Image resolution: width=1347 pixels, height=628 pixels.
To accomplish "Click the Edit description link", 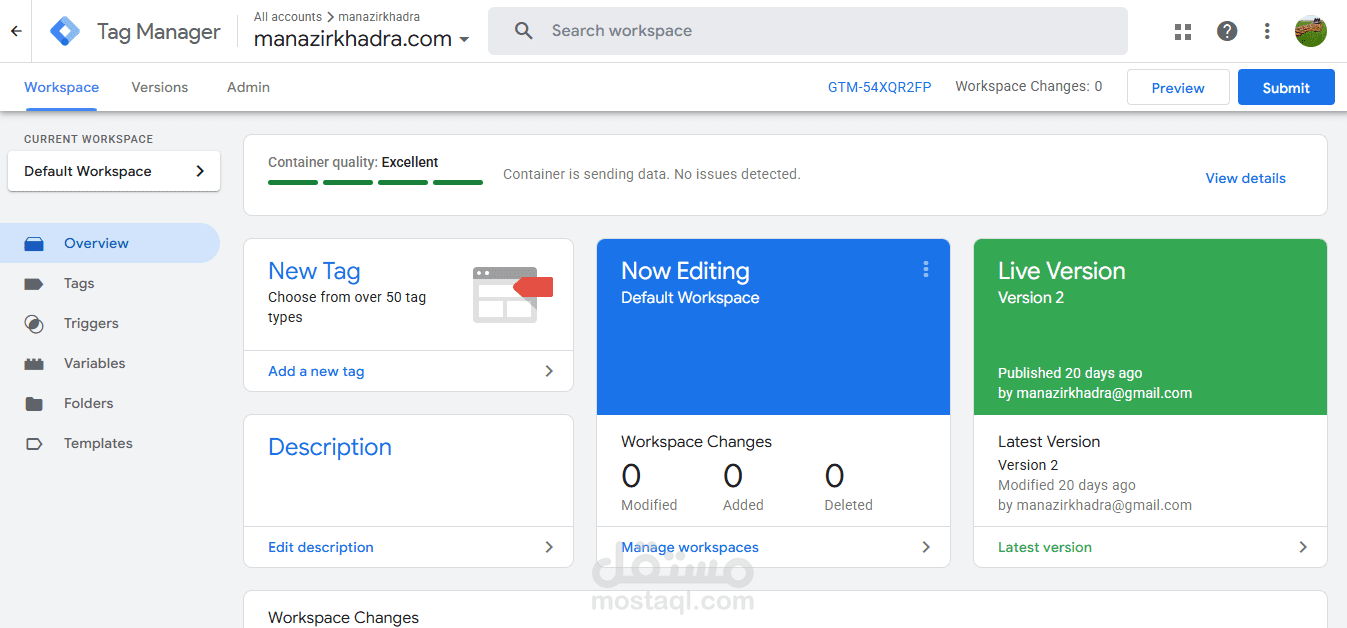I will [x=321, y=547].
